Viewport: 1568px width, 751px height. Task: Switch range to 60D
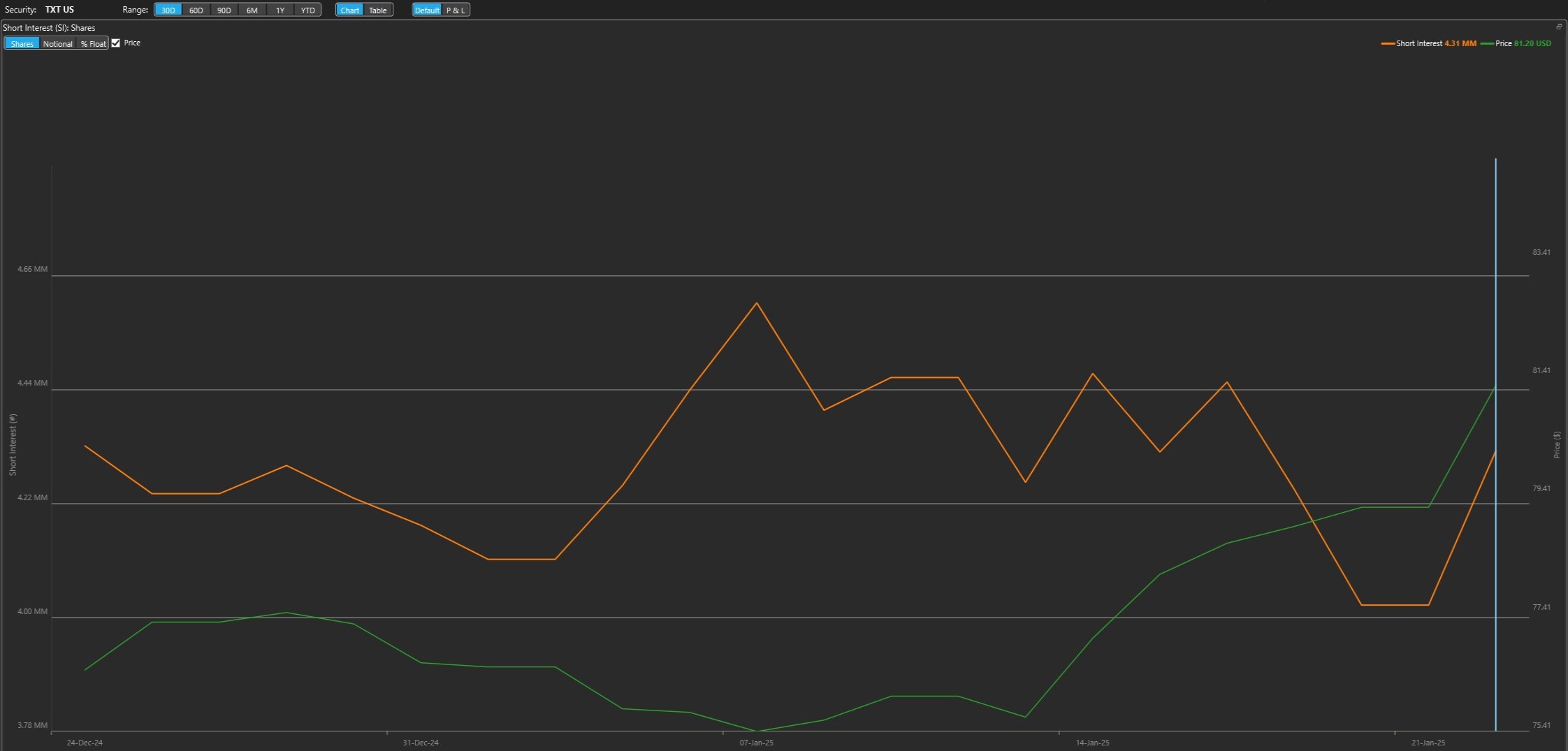196,10
